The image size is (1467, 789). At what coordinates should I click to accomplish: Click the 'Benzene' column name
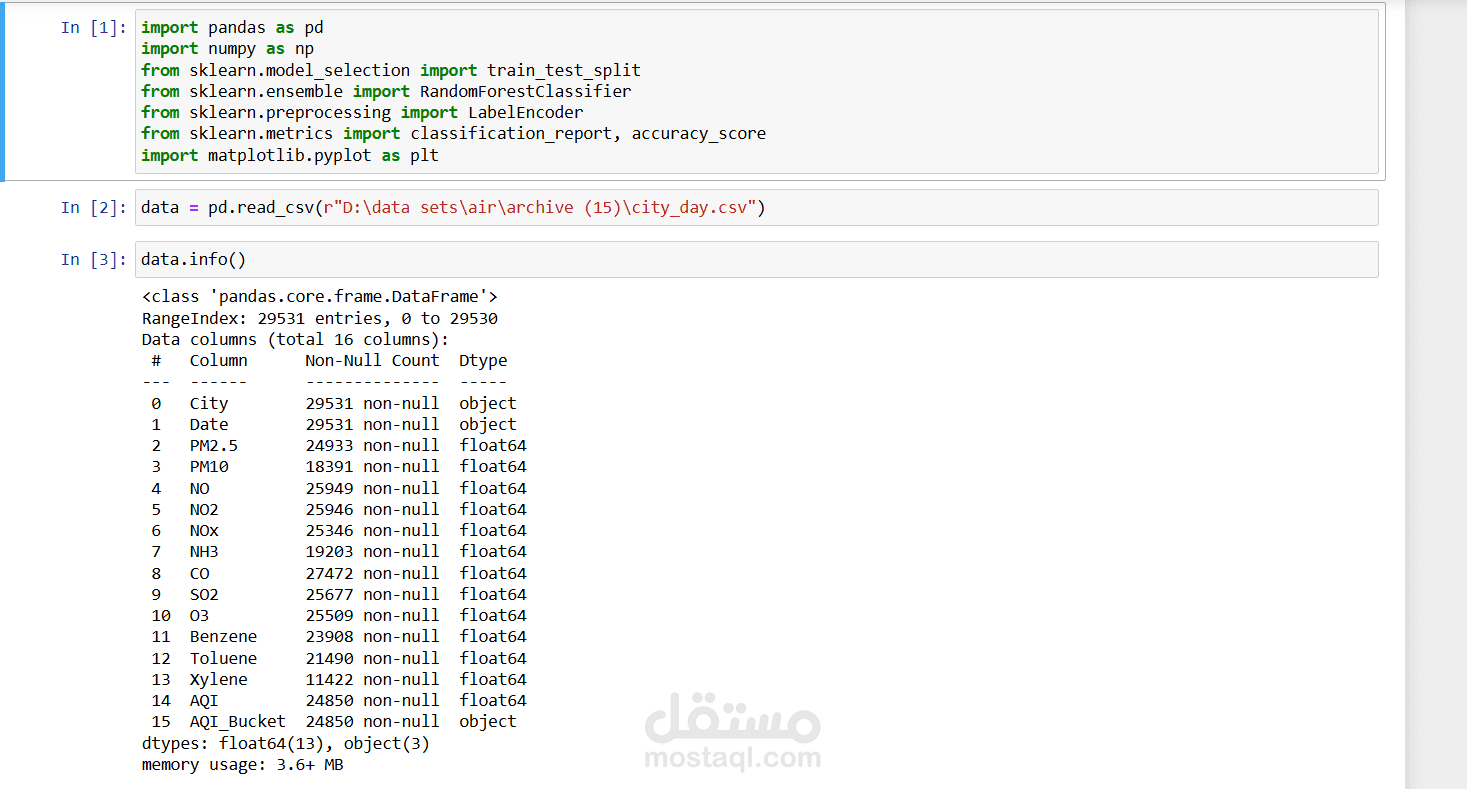[223, 637]
